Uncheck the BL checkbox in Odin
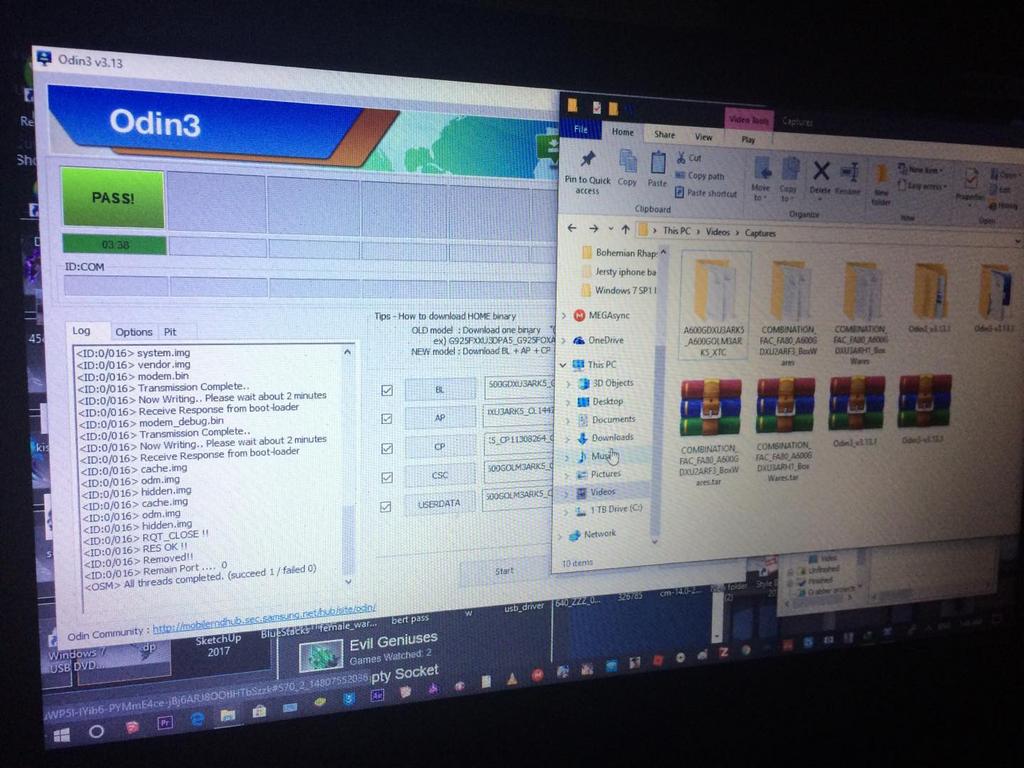This screenshot has height=768, width=1024. click(x=387, y=390)
